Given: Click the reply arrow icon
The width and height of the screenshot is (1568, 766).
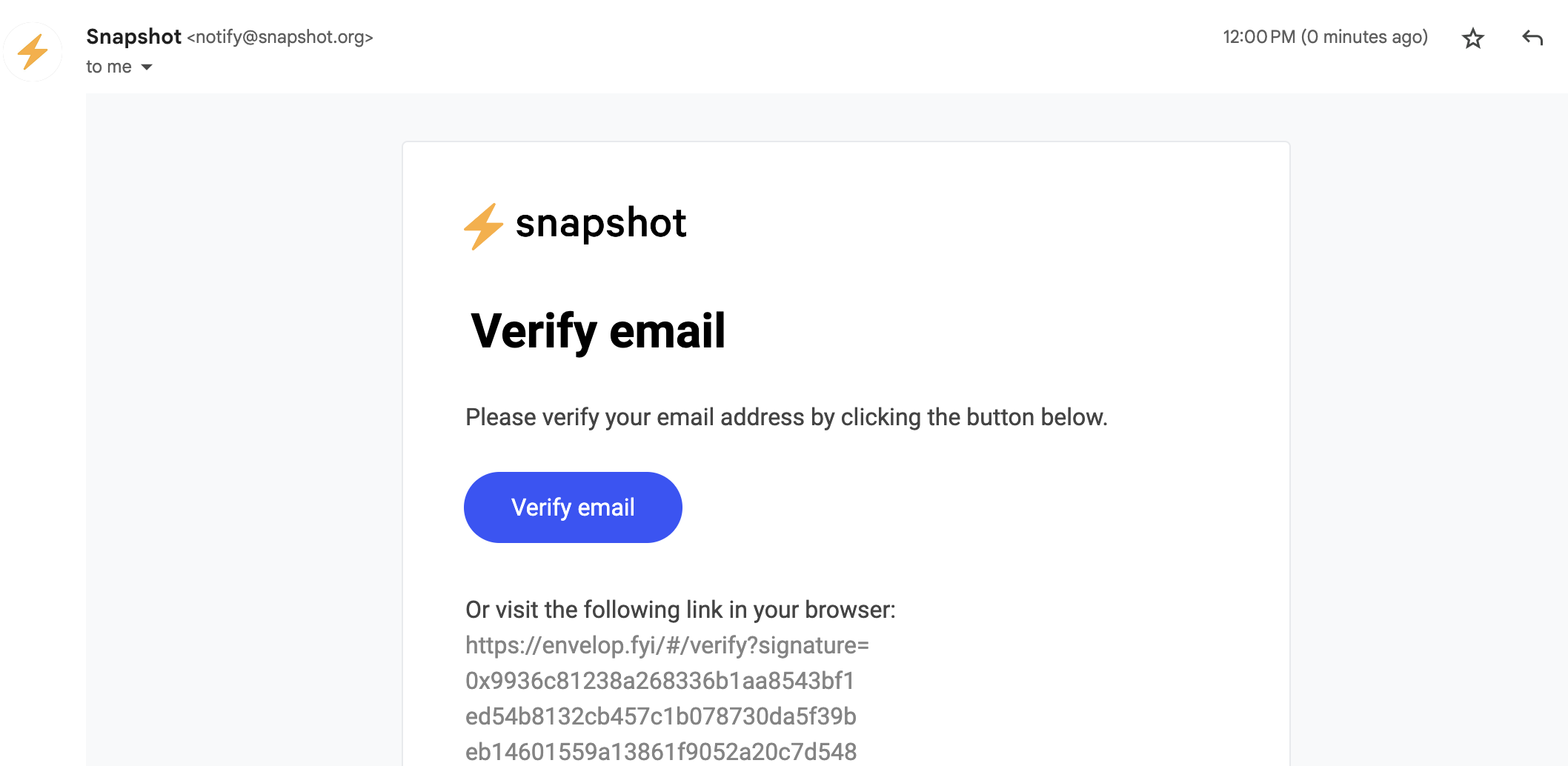Looking at the screenshot, I should pos(1532,38).
